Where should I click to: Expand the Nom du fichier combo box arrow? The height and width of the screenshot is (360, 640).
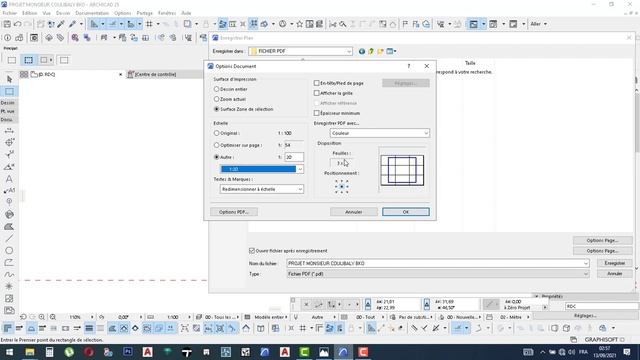(x=586, y=264)
